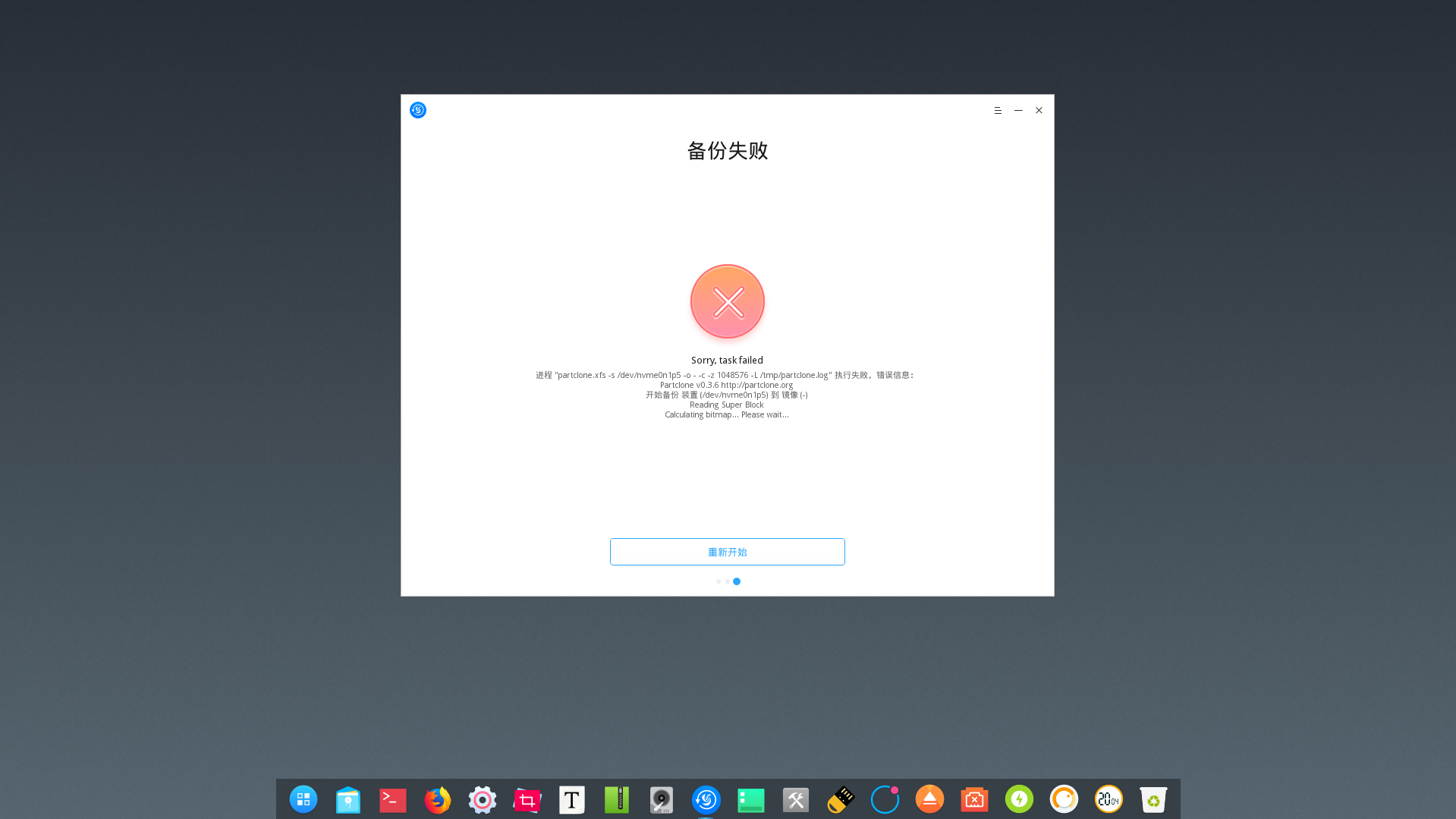Open the Archive Manager
1456x819 pixels.
pyautogui.click(x=616, y=799)
